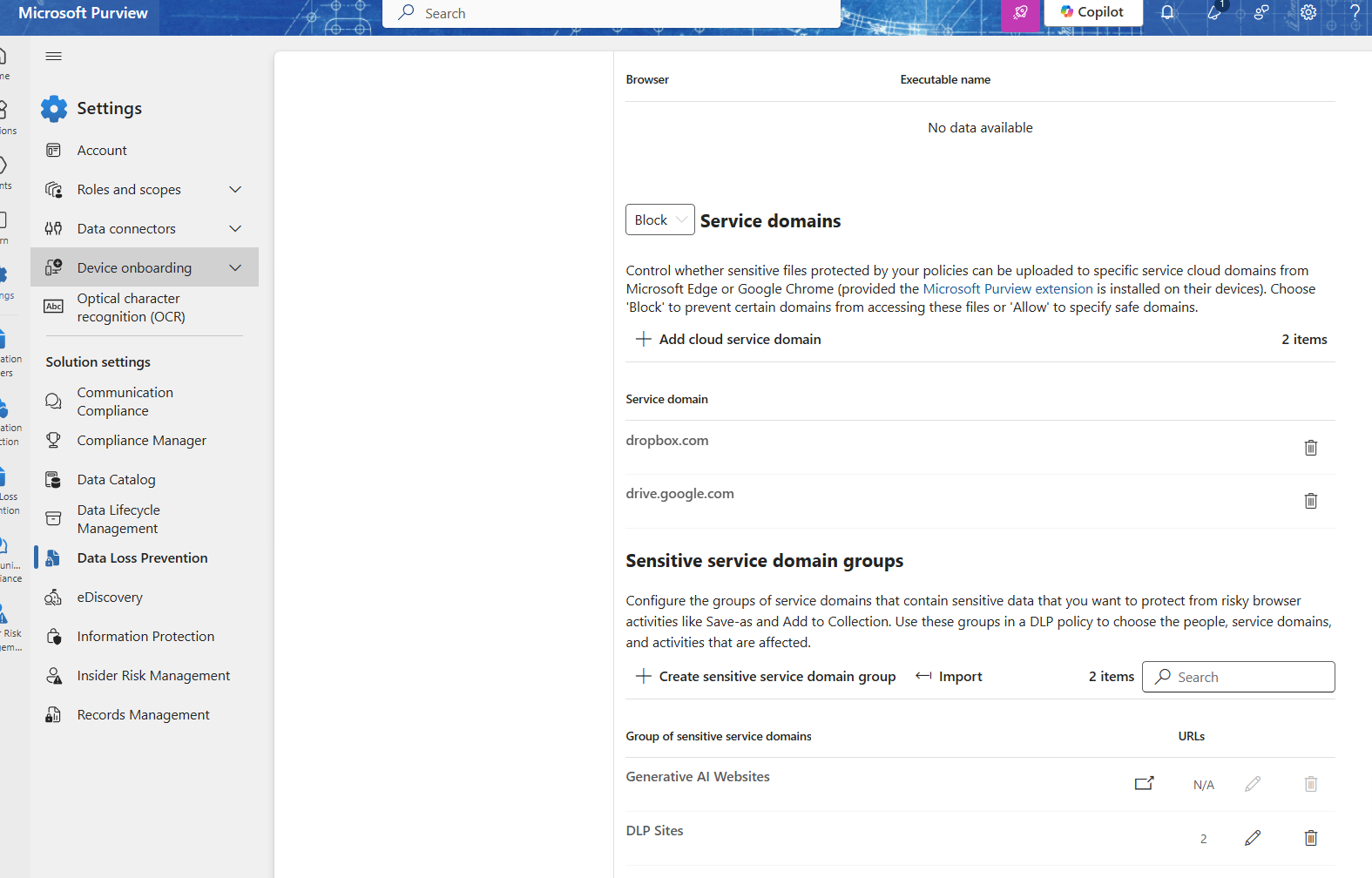This screenshot has height=878, width=1372.
Task: Click the Insider Risk Management icon
Action: (x=53, y=675)
